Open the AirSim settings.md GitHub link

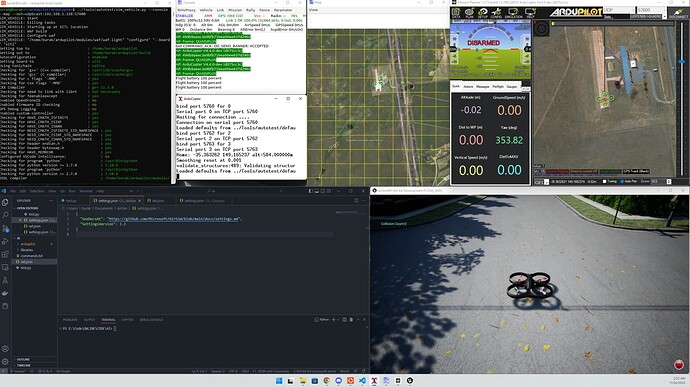(x=174, y=219)
